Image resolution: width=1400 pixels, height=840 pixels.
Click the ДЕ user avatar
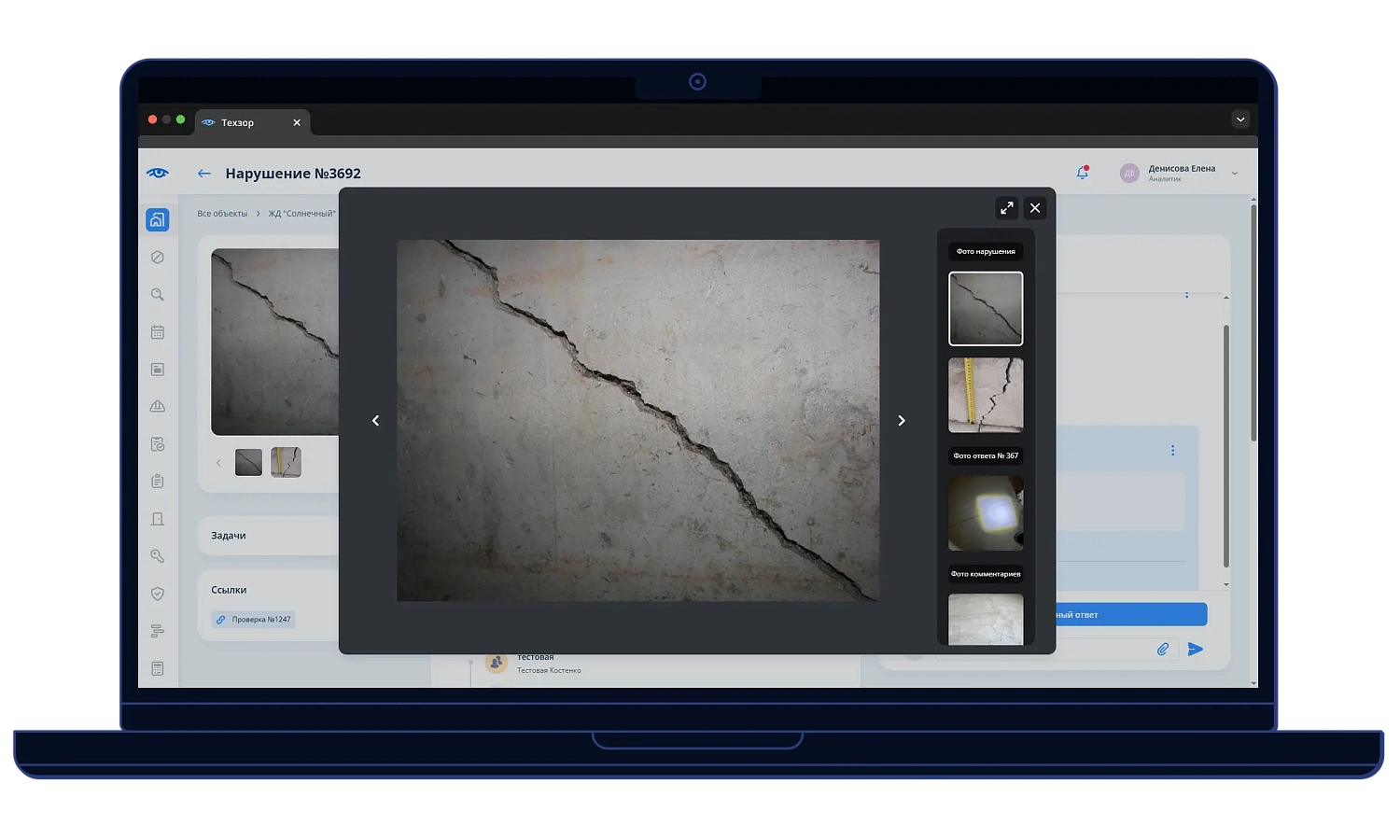click(1129, 174)
